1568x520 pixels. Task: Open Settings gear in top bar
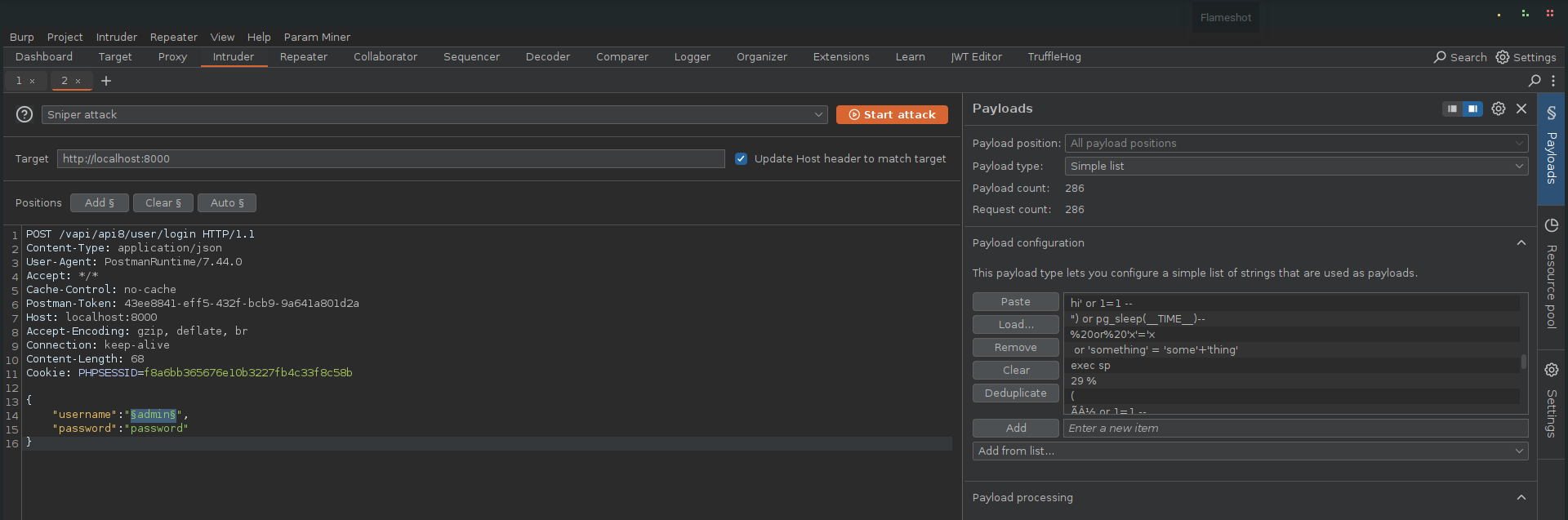click(1503, 57)
